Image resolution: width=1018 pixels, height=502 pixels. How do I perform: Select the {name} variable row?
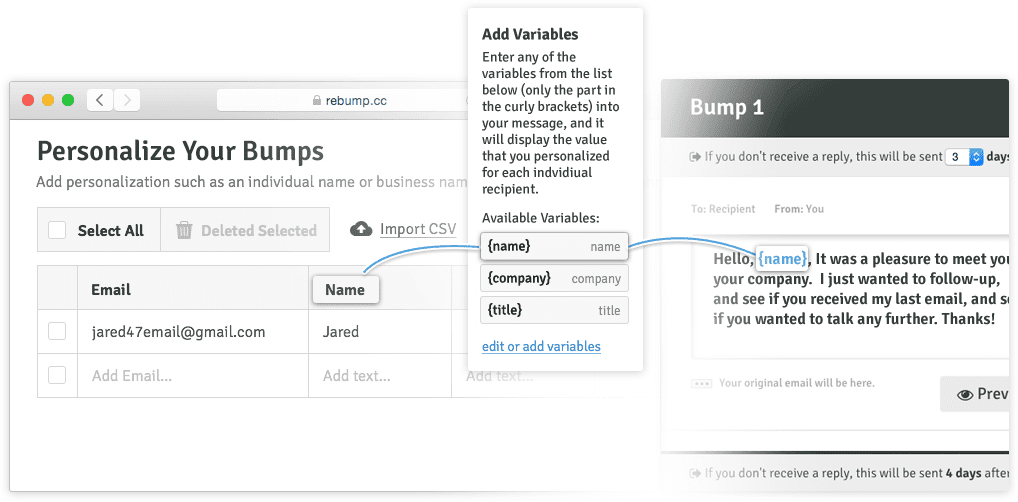[x=554, y=246]
